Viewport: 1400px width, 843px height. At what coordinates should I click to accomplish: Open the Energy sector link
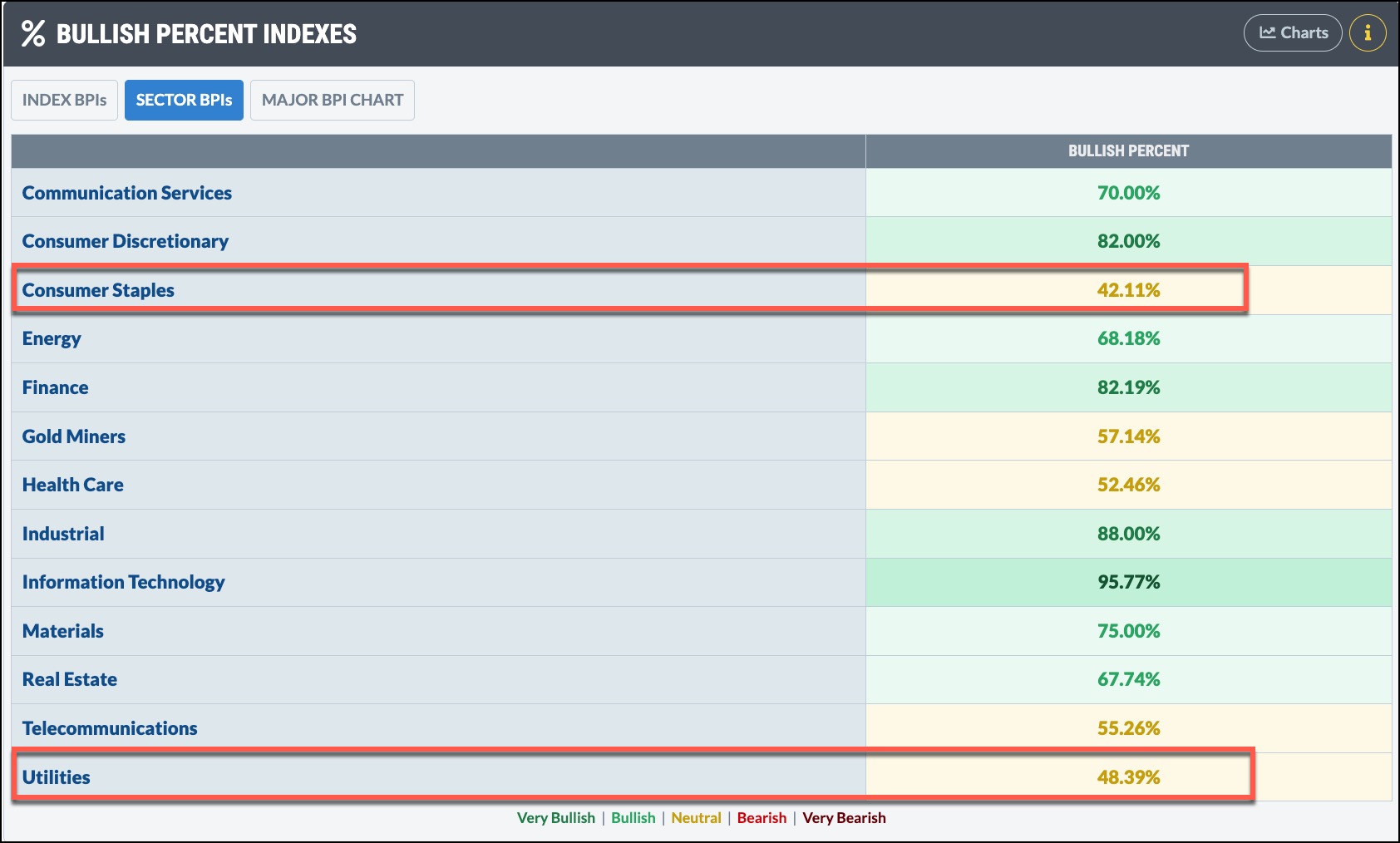pyautogui.click(x=52, y=338)
